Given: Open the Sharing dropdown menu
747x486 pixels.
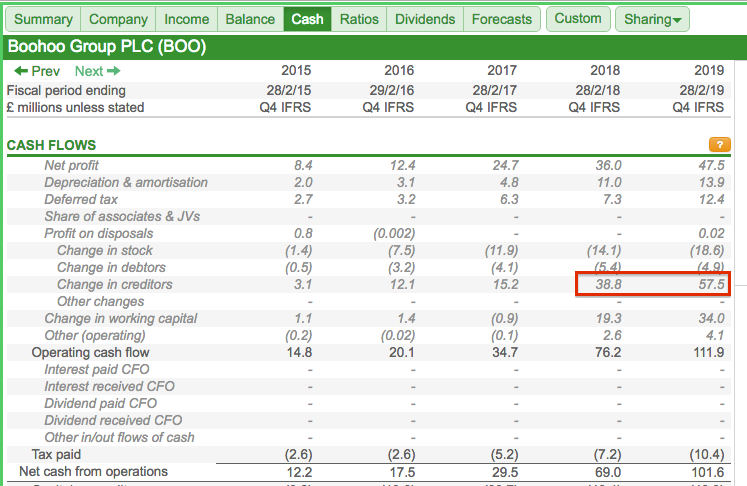Looking at the screenshot, I should coord(652,19).
